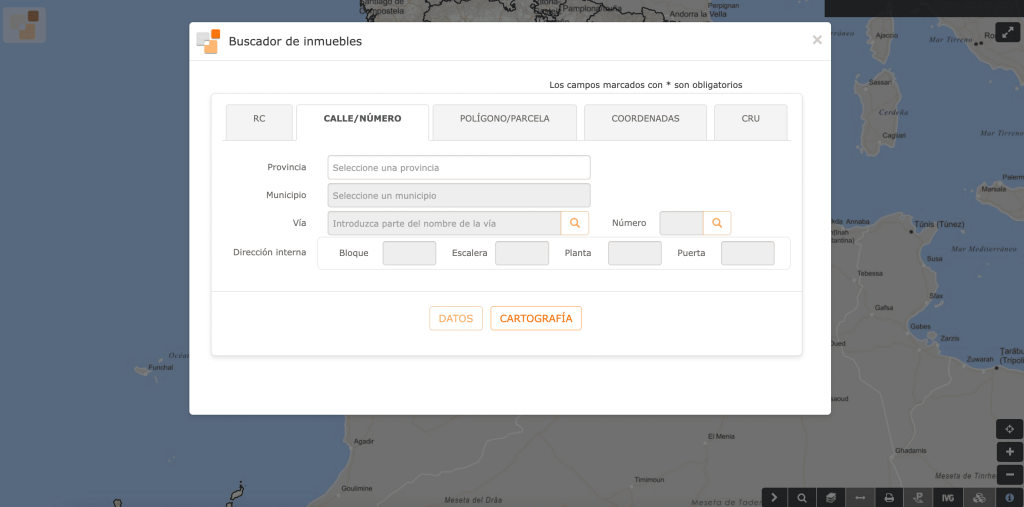Click the DATOS button

pyautogui.click(x=456, y=318)
